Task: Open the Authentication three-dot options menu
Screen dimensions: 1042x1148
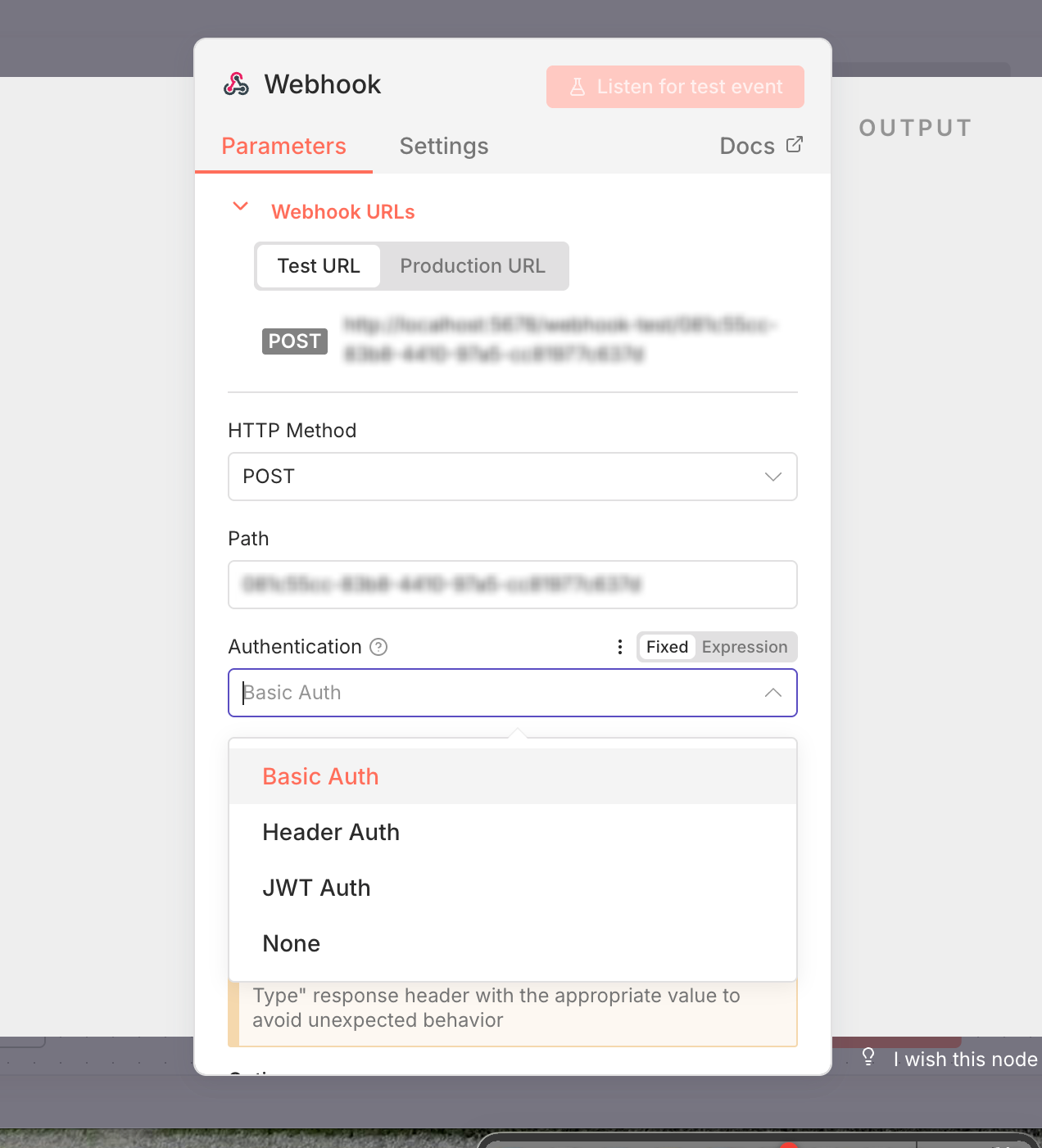Action: (x=619, y=647)
